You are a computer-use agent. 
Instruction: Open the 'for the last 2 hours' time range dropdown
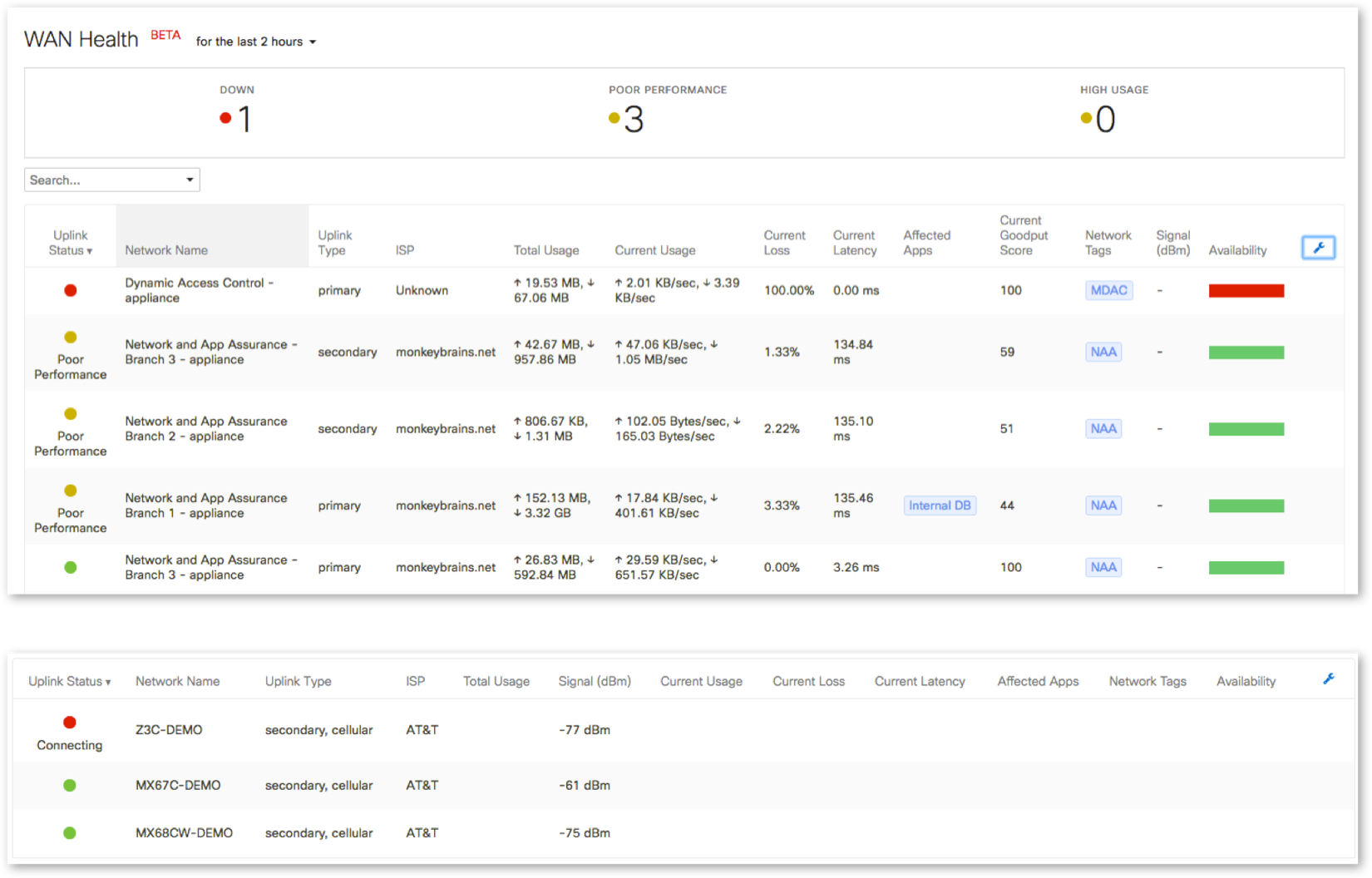point(256,42)
